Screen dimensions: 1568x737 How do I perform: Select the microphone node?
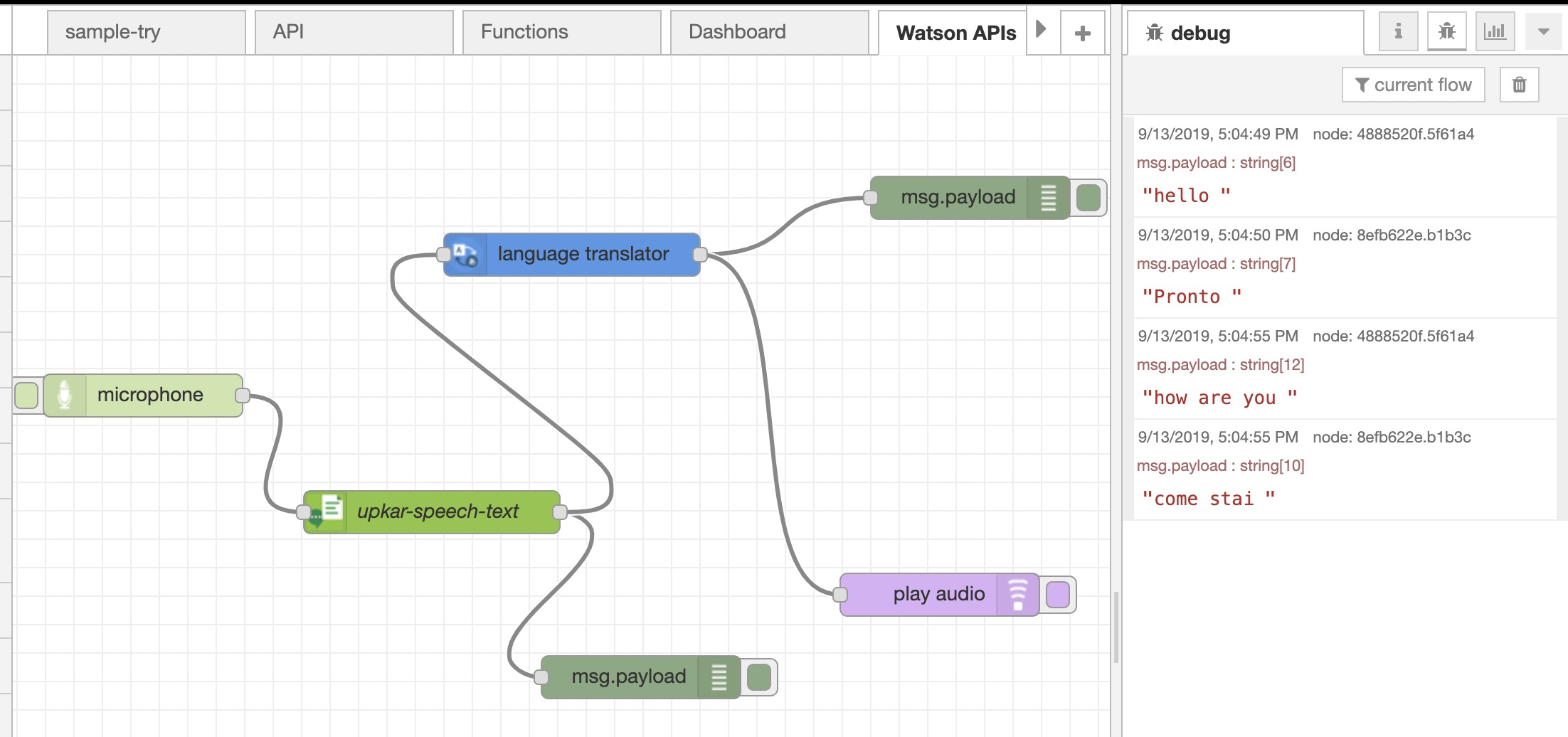coord(143,396)
